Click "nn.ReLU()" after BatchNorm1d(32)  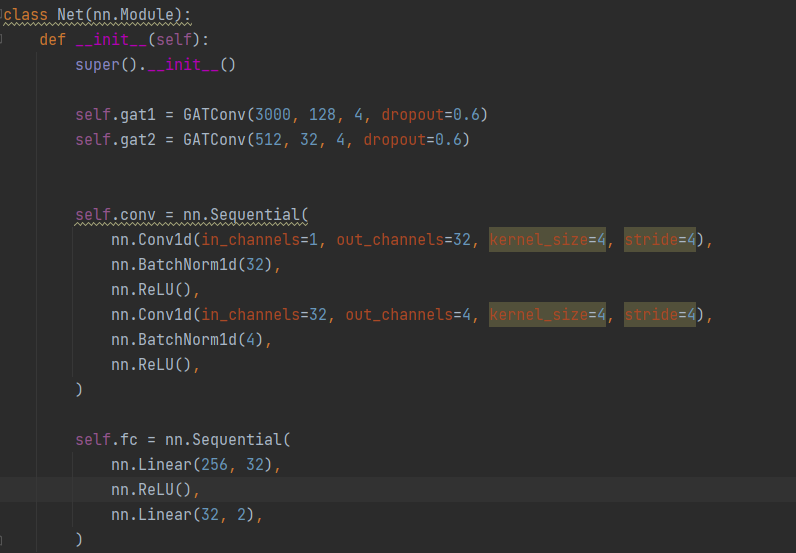tap(151, 290)
